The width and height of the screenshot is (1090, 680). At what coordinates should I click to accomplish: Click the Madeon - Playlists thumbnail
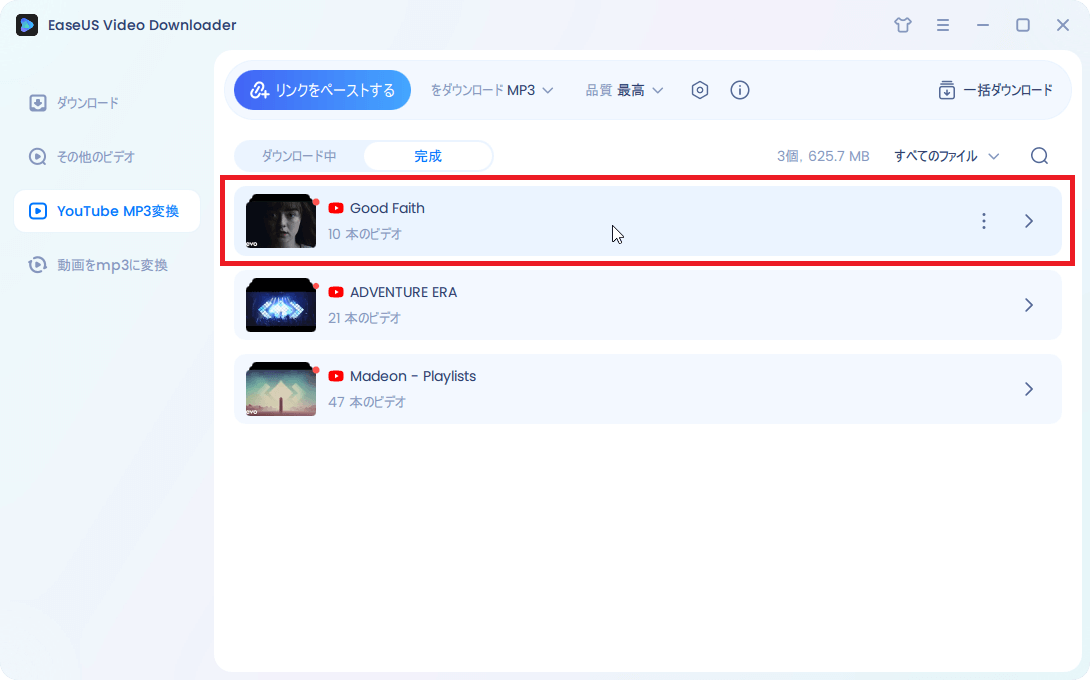click(x=281, y=390)
